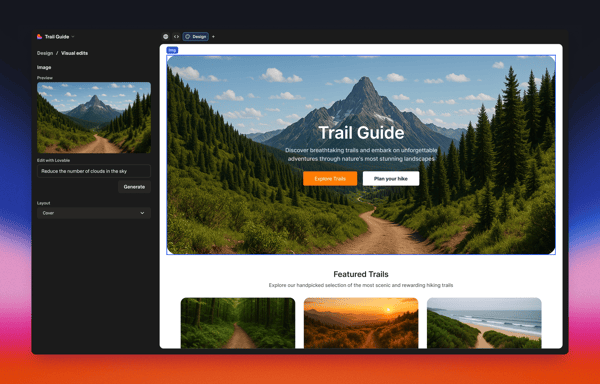
Task: Select the forest trail card image
Action: click(238, 323)
